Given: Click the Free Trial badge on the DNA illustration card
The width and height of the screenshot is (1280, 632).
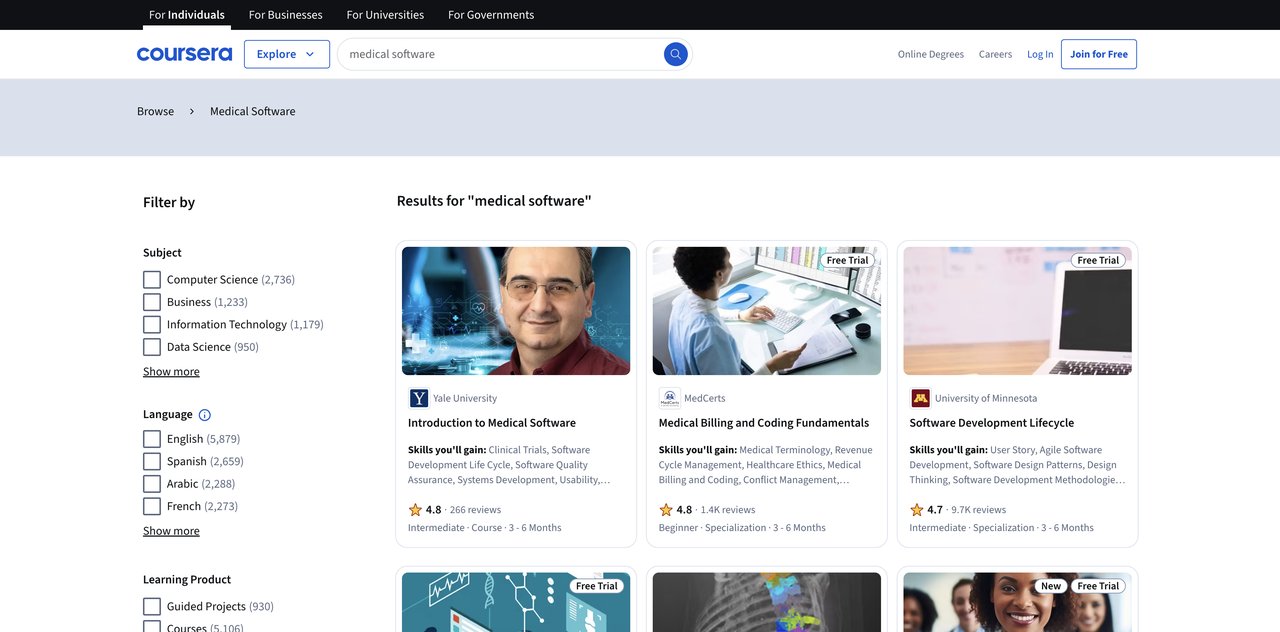Looking at the screenshot, I should pos(597,586).
